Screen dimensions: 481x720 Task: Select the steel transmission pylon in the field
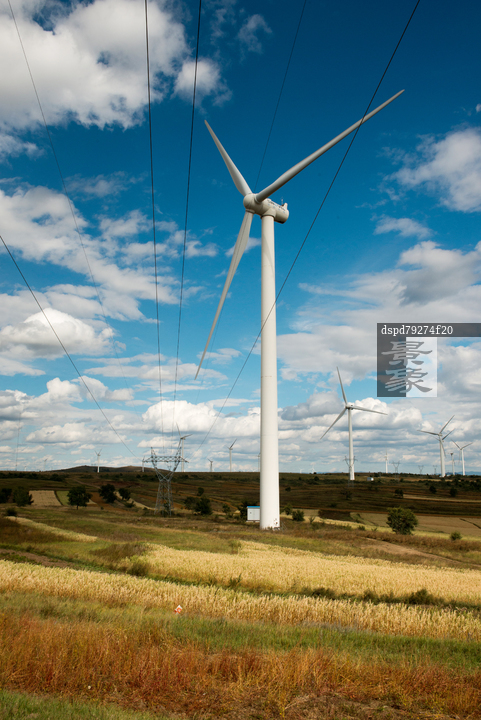pyautogui.click(x=163, y=481)
